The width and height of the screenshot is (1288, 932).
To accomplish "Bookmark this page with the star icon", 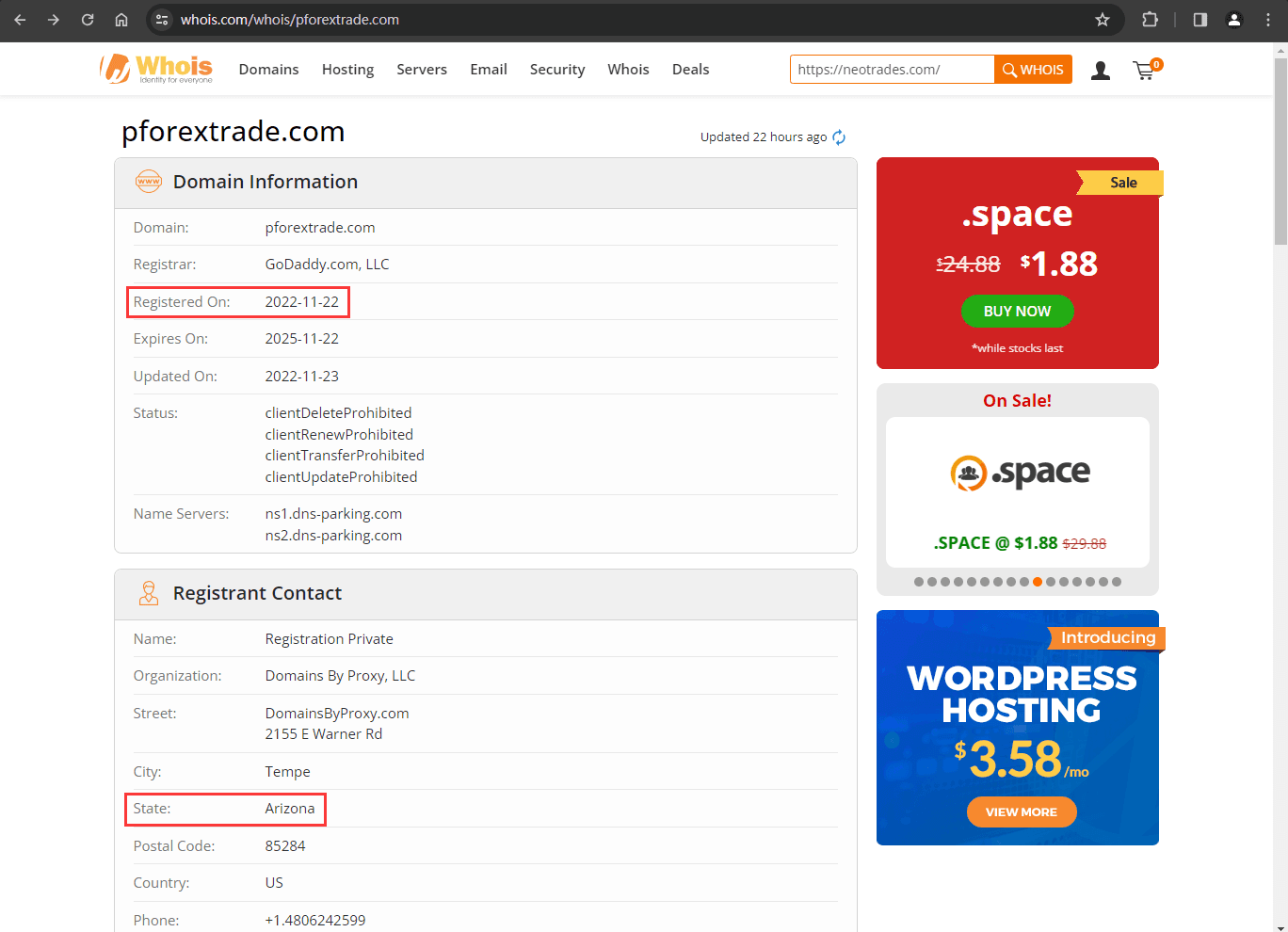I will (x=1103, y=20).
